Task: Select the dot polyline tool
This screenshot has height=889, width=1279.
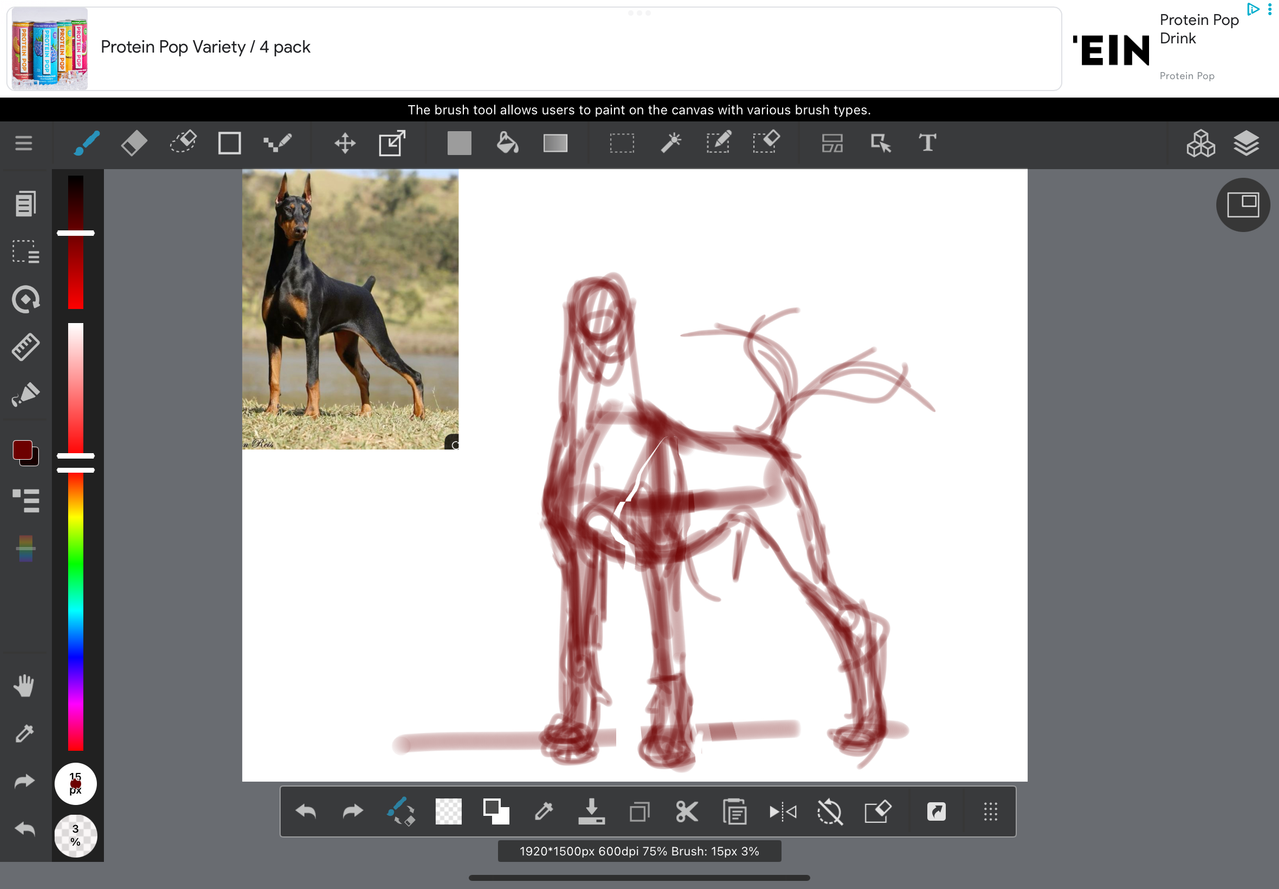Action: pyautogui.click(x=277, y=143)
